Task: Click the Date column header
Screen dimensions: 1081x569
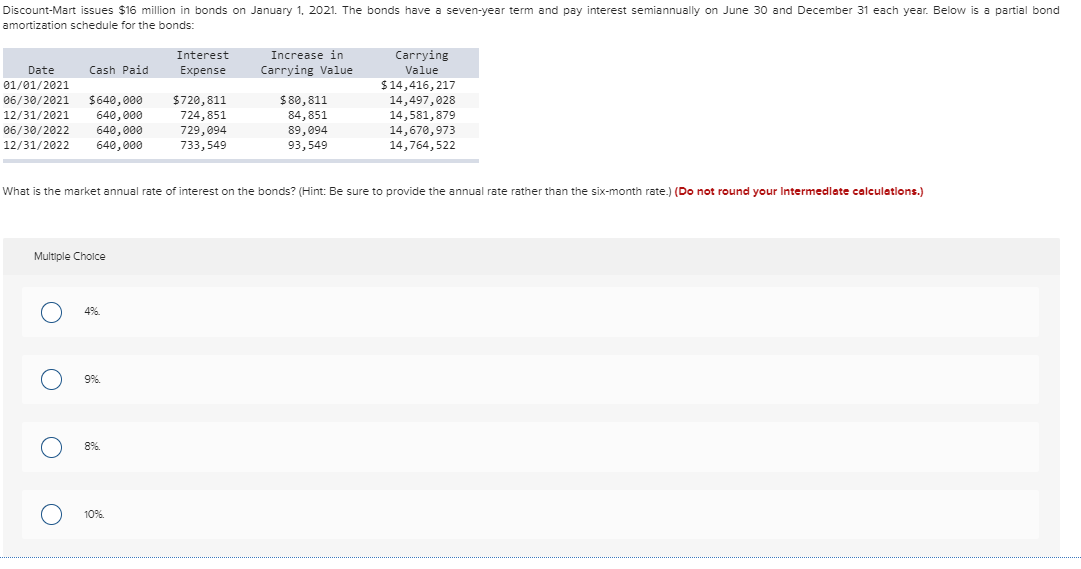Action: coord(41,70)
